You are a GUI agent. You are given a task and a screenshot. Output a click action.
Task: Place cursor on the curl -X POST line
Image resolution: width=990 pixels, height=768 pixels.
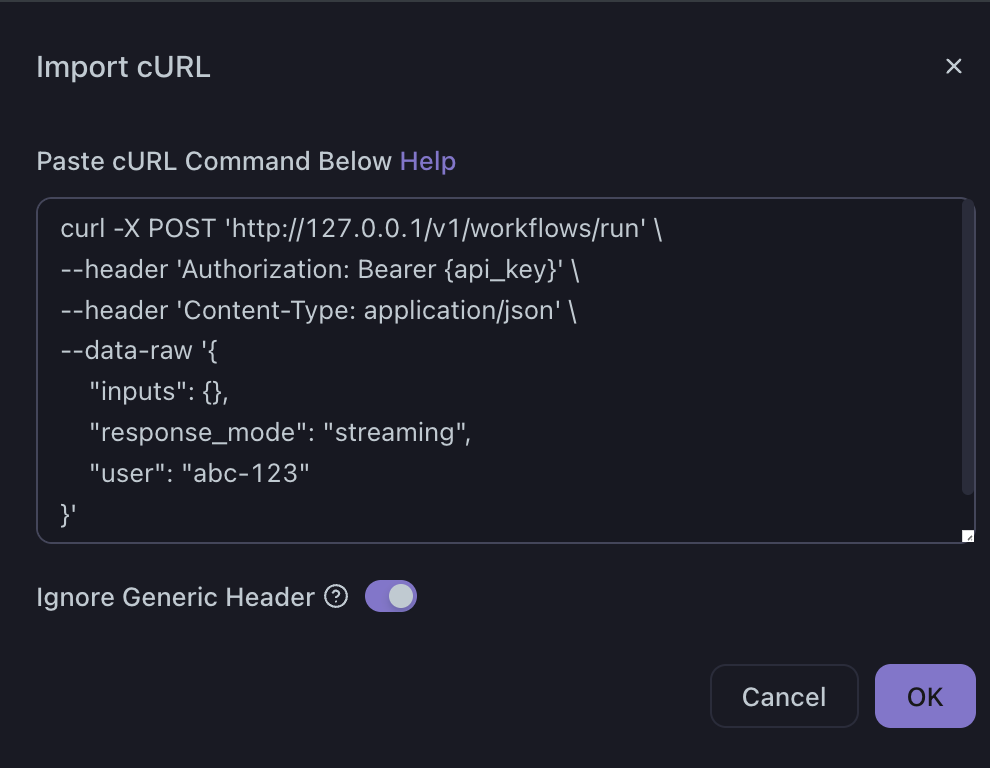tap(140, 229)
